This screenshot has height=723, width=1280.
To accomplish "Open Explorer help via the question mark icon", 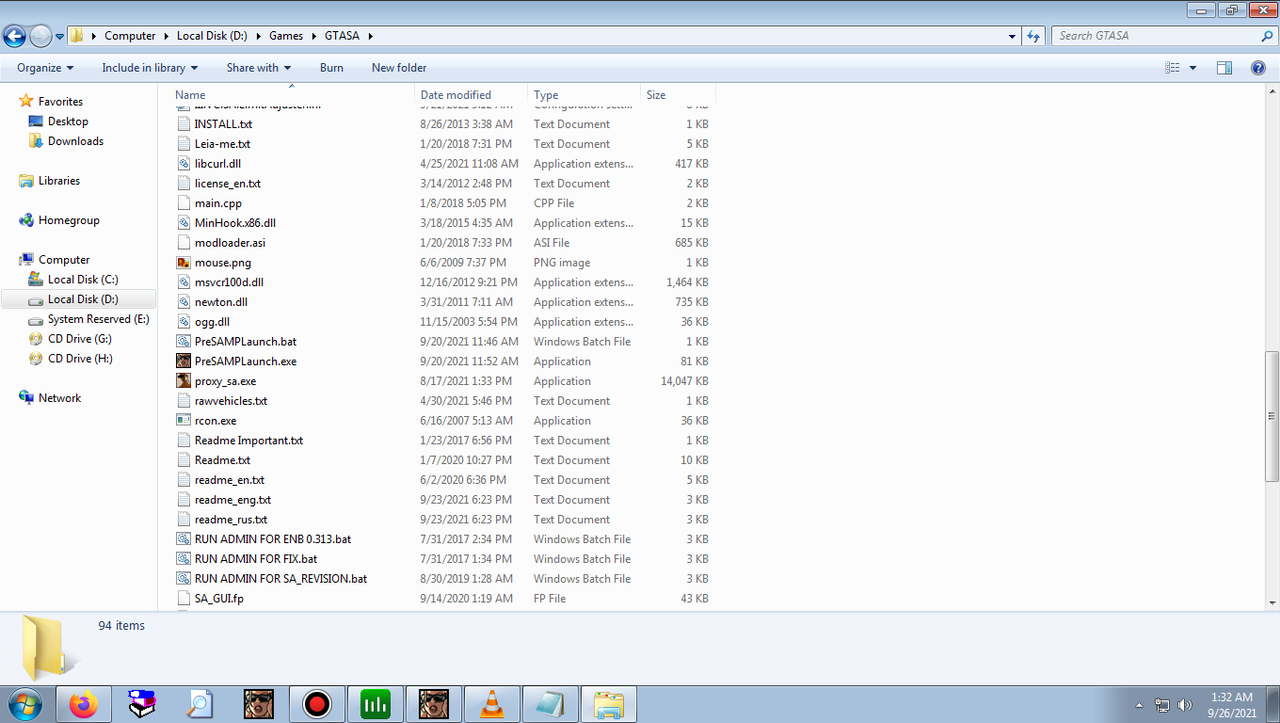I will point(1258,68).
